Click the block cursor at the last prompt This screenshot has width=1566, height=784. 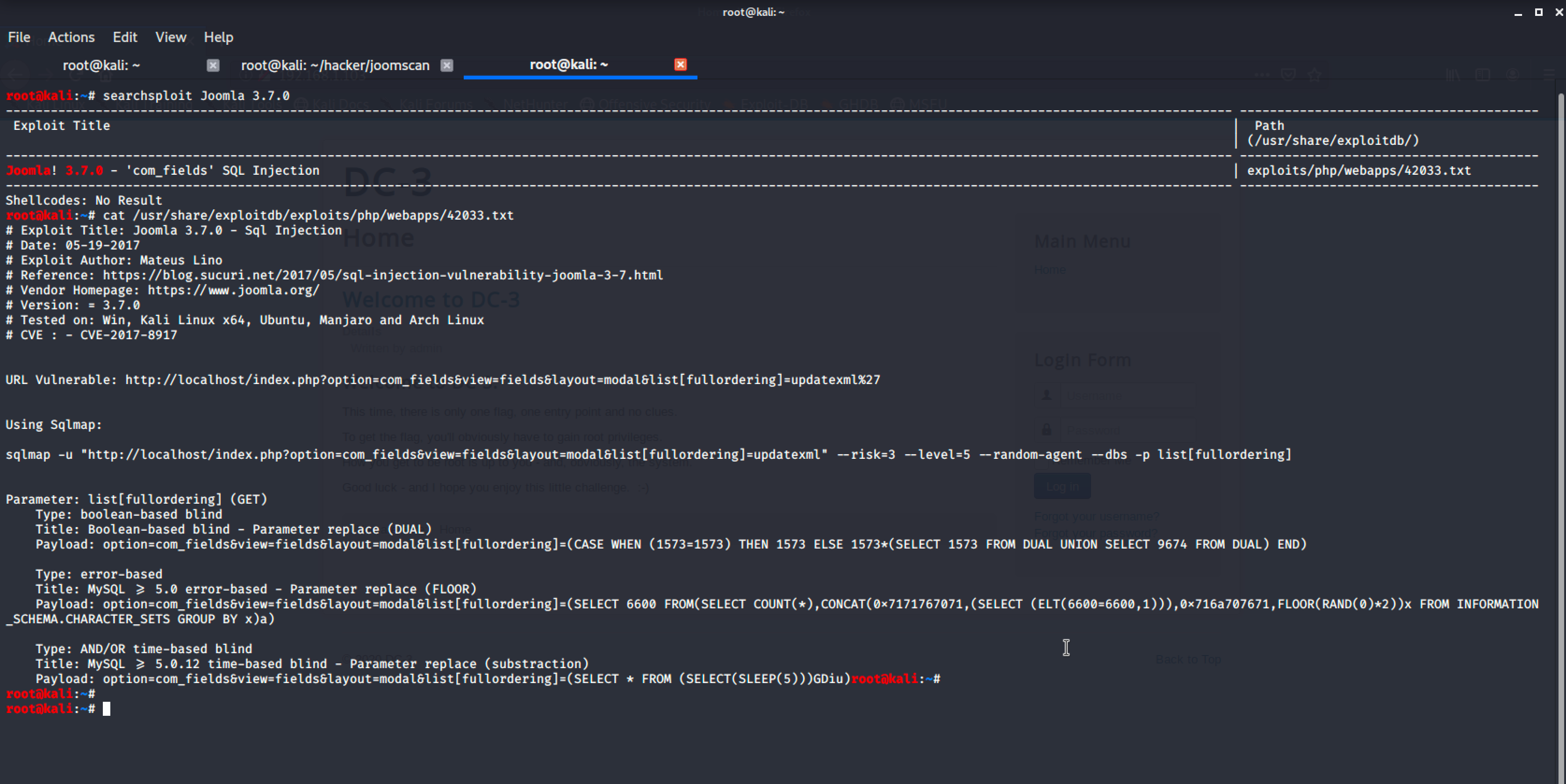pyautogui.click(x=107, y=709)
